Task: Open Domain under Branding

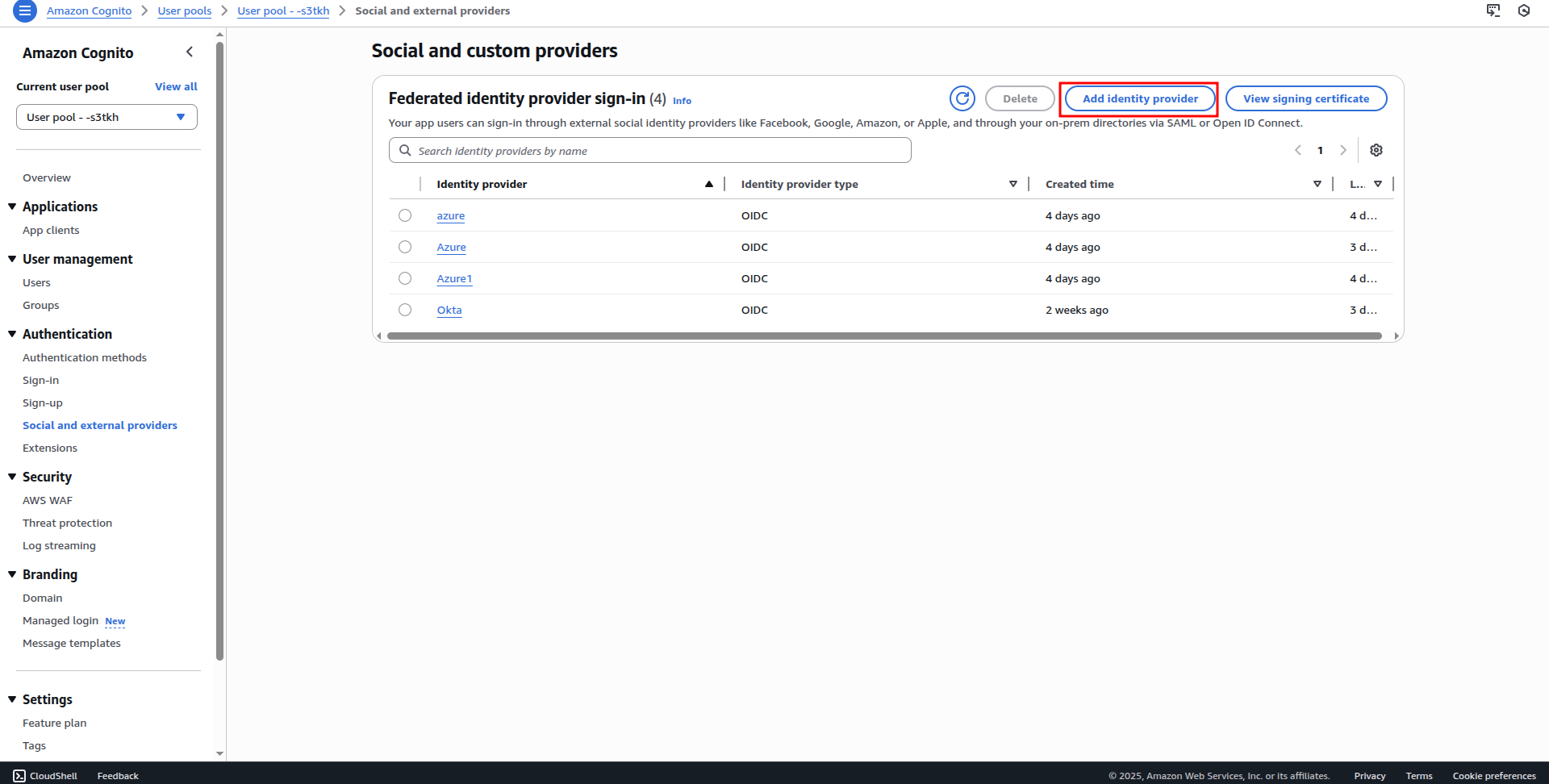Action: (43, 598)
